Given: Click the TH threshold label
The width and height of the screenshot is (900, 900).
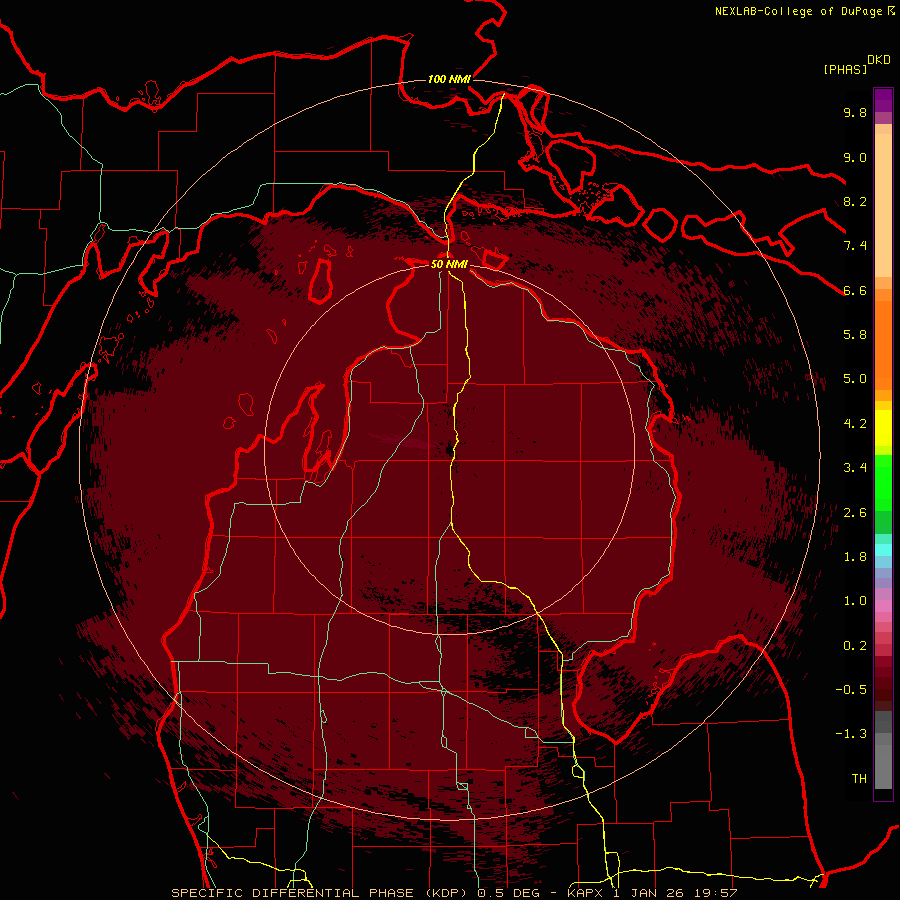Looking at the screenshot, I should coord(859,779).
